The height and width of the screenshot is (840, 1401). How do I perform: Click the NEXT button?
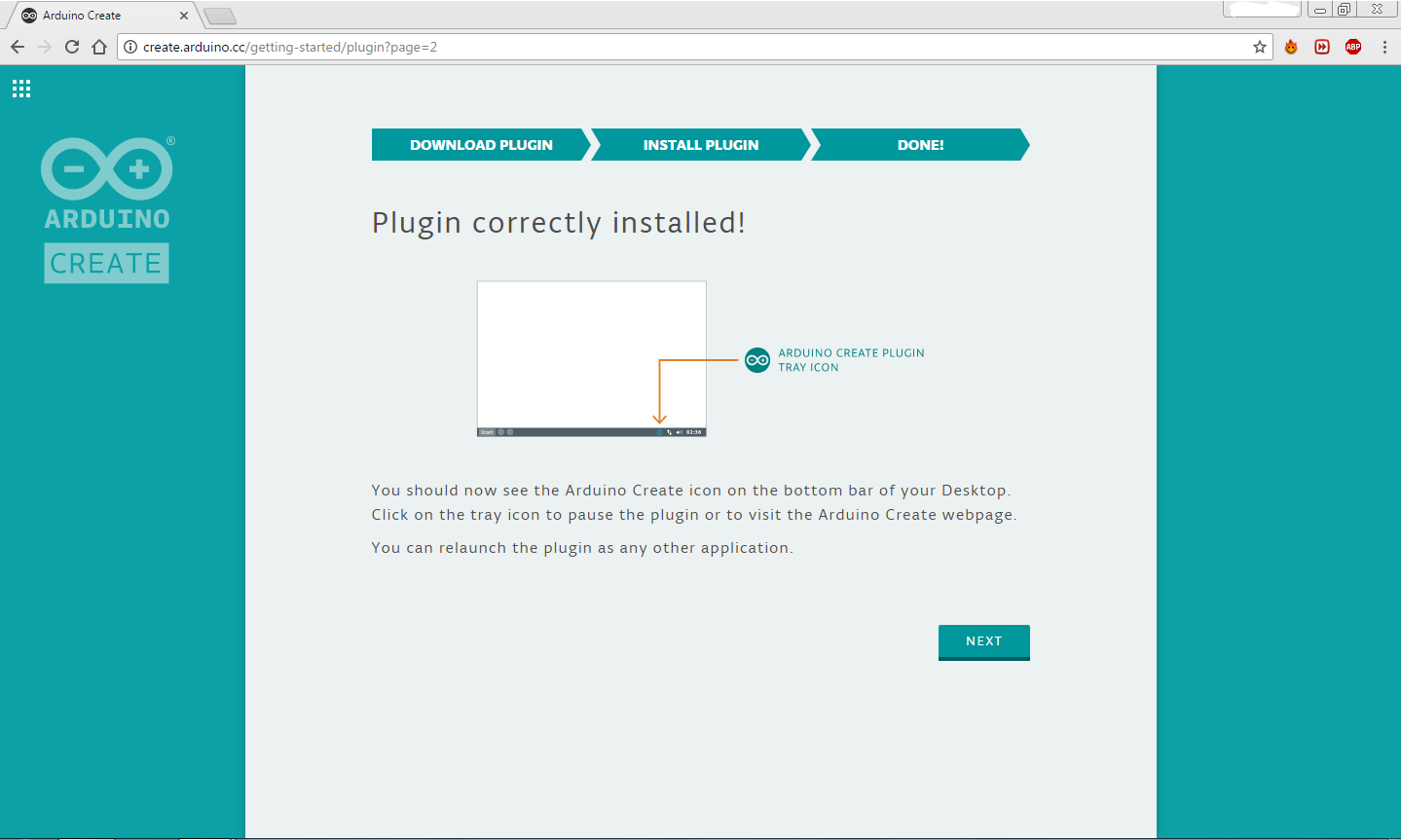click(x=983, y=640)
